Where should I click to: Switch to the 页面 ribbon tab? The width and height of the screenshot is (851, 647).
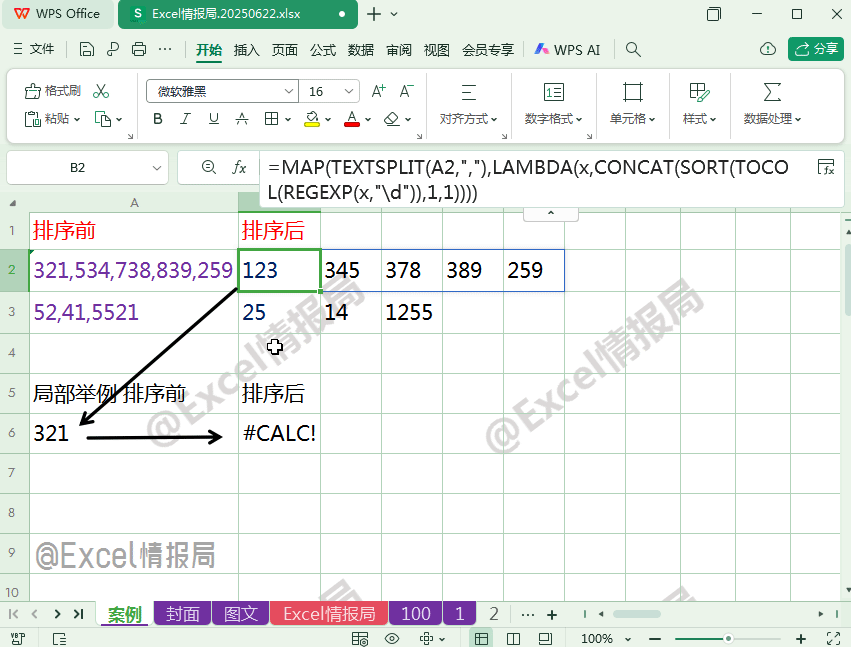pos(284,50)
